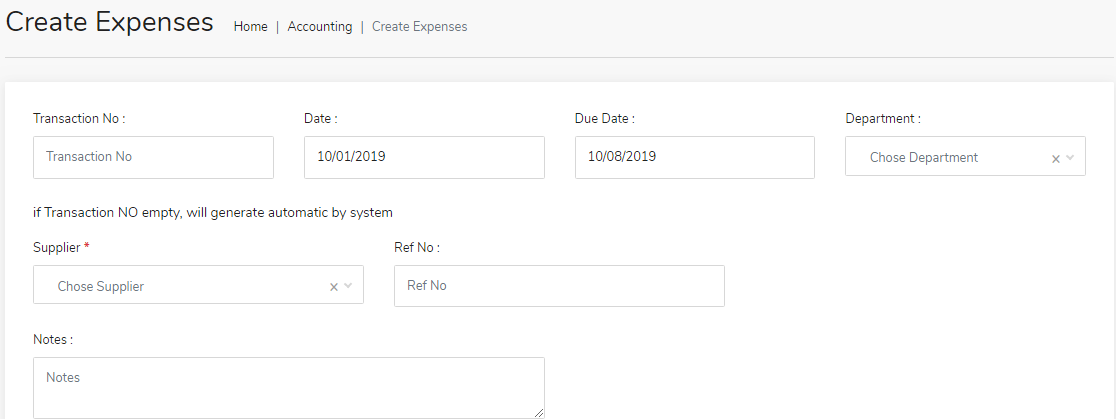1116x419 pixels.
Task: Click the Due Date field showing 10/08/2019
Action: coord(694,157)
